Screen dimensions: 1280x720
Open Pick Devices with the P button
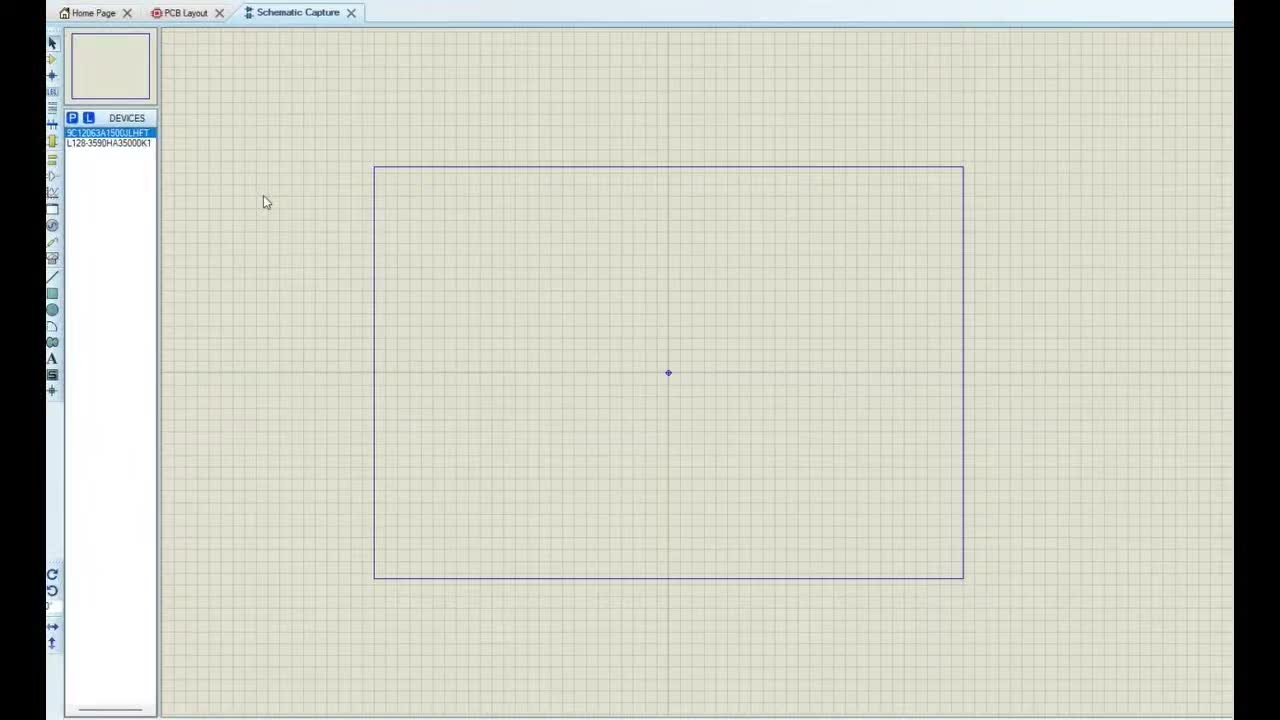(72, 118)
